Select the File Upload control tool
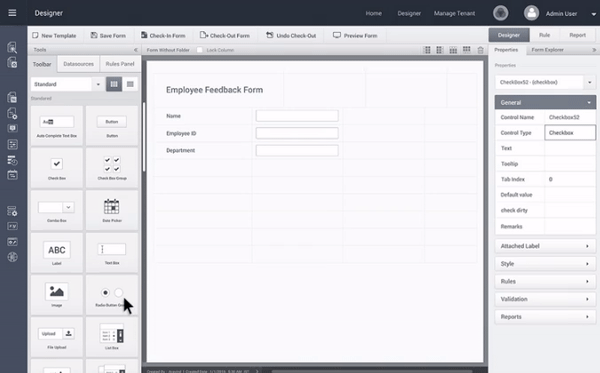 click(x=57, y=337)
